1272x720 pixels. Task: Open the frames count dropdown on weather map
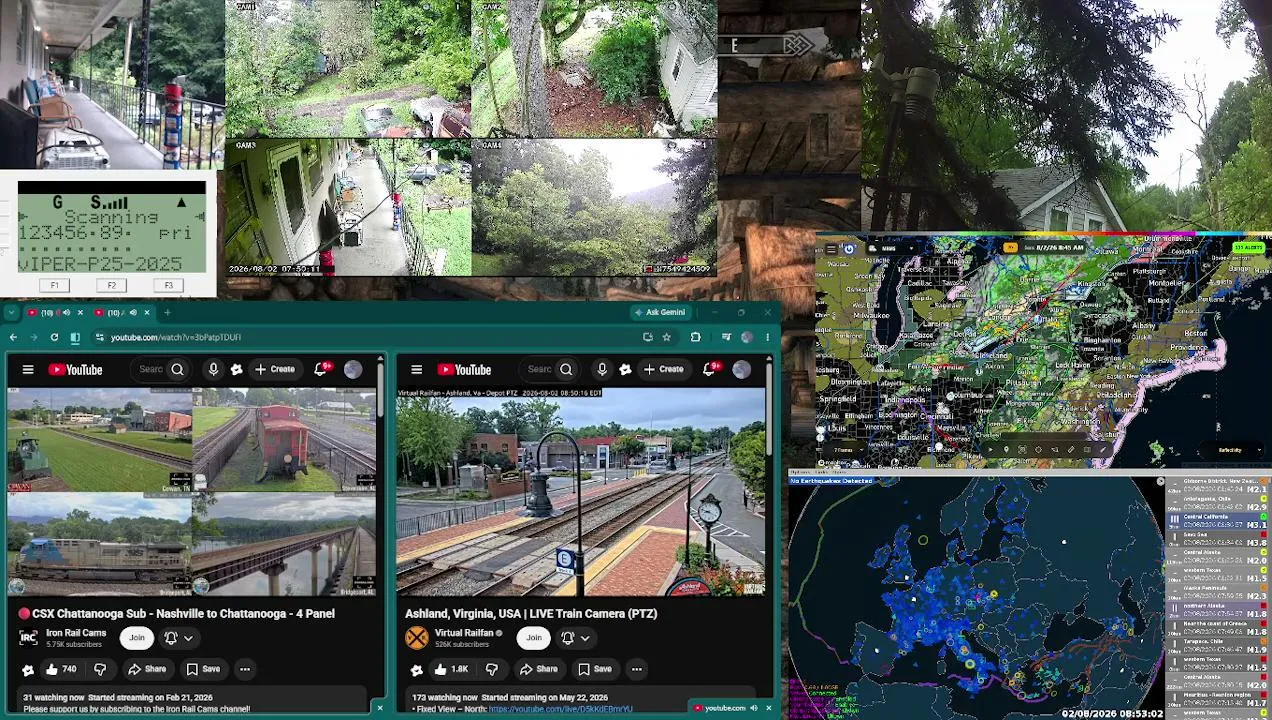point(845,450)
